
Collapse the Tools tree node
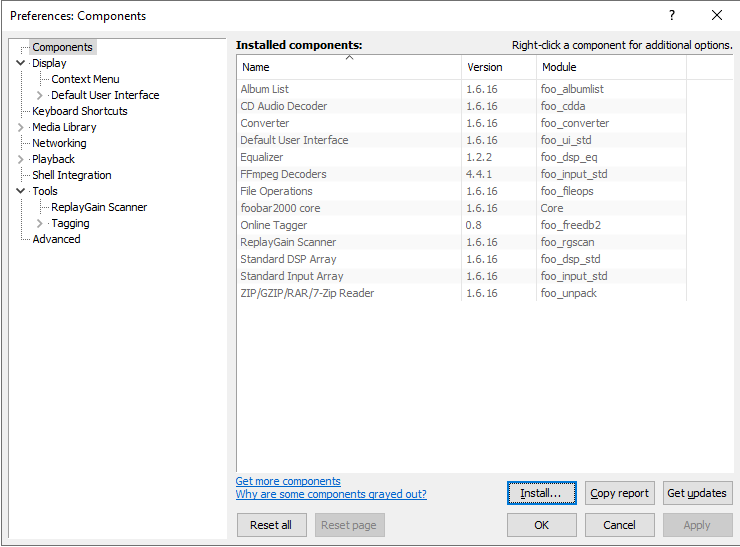coord(21,191)
